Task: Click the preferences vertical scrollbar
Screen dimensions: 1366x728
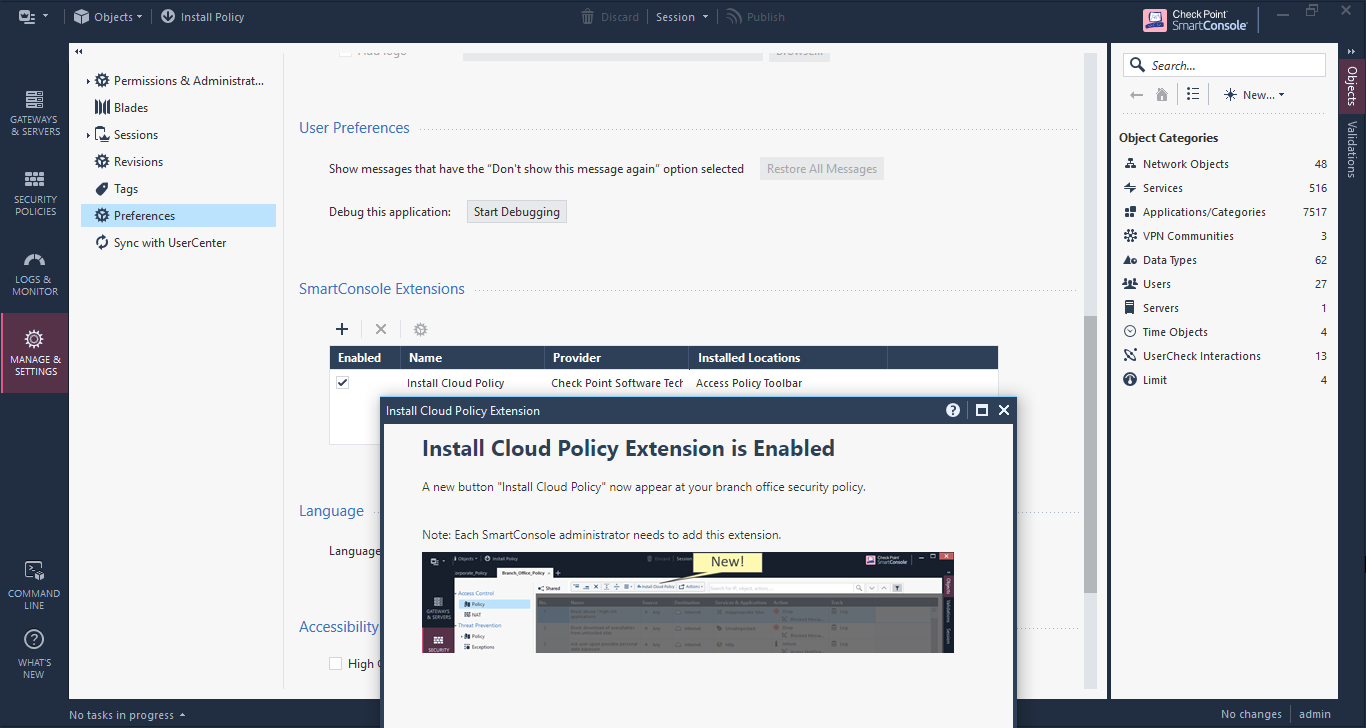Action: [1090, 454]
